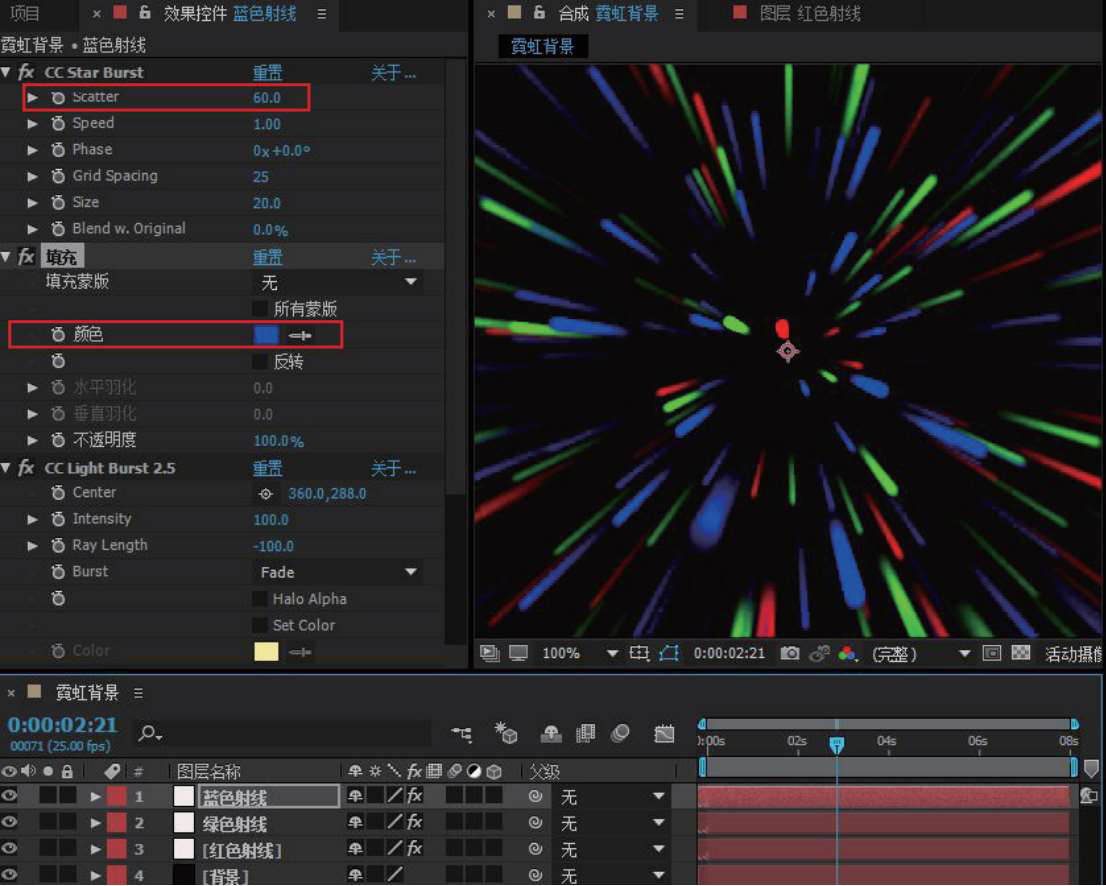Click the Scatter stopwatch icon
The image size is (1106, 886).
(x=58, y=97)
